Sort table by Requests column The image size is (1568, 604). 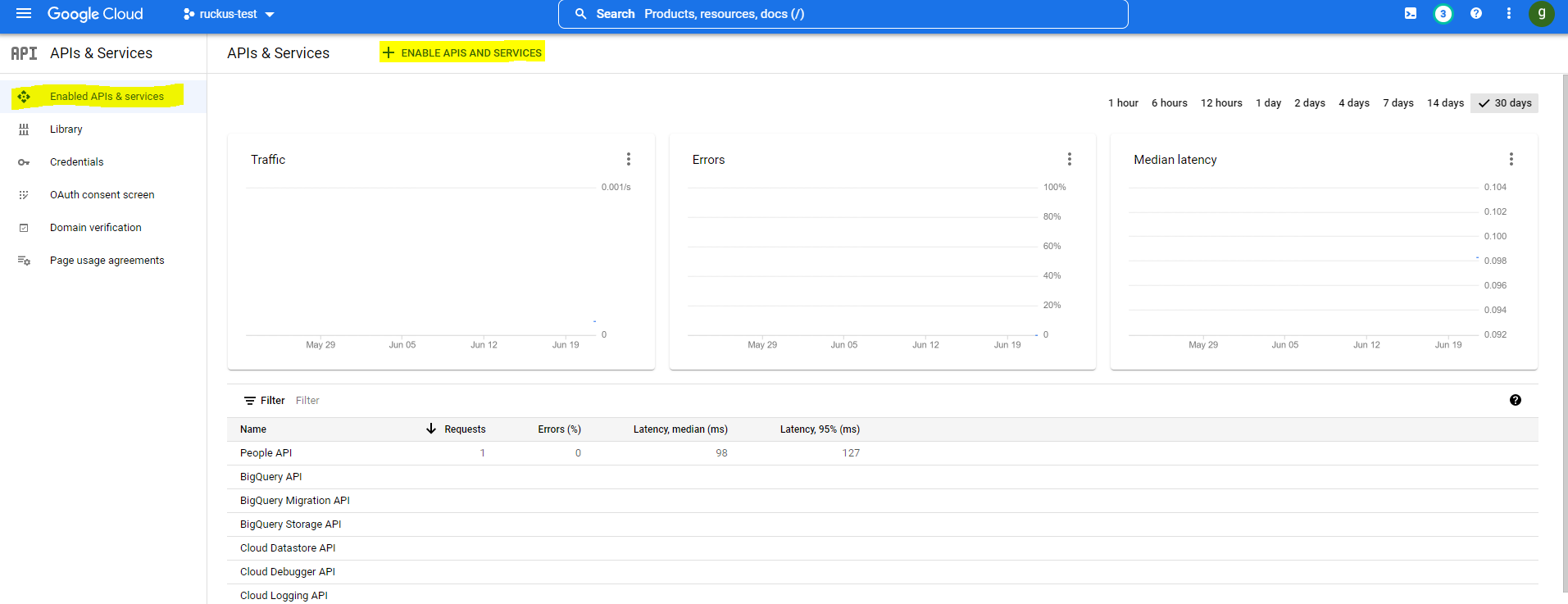pos(465,429)
